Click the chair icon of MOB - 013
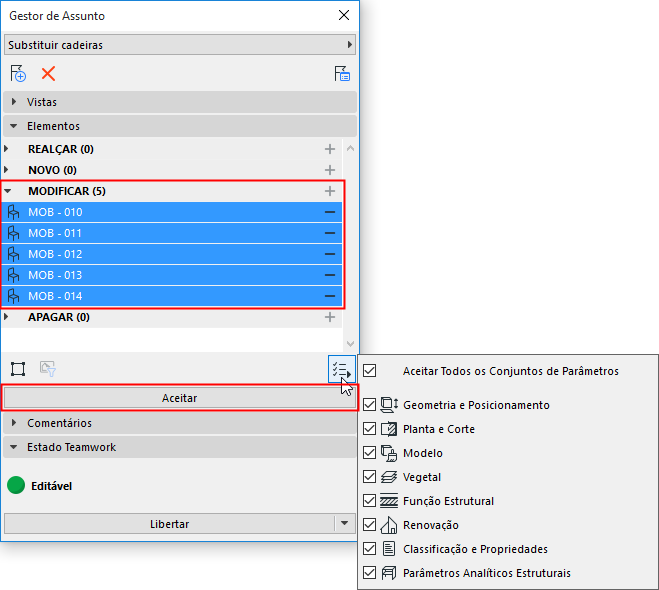 [13, 275]
